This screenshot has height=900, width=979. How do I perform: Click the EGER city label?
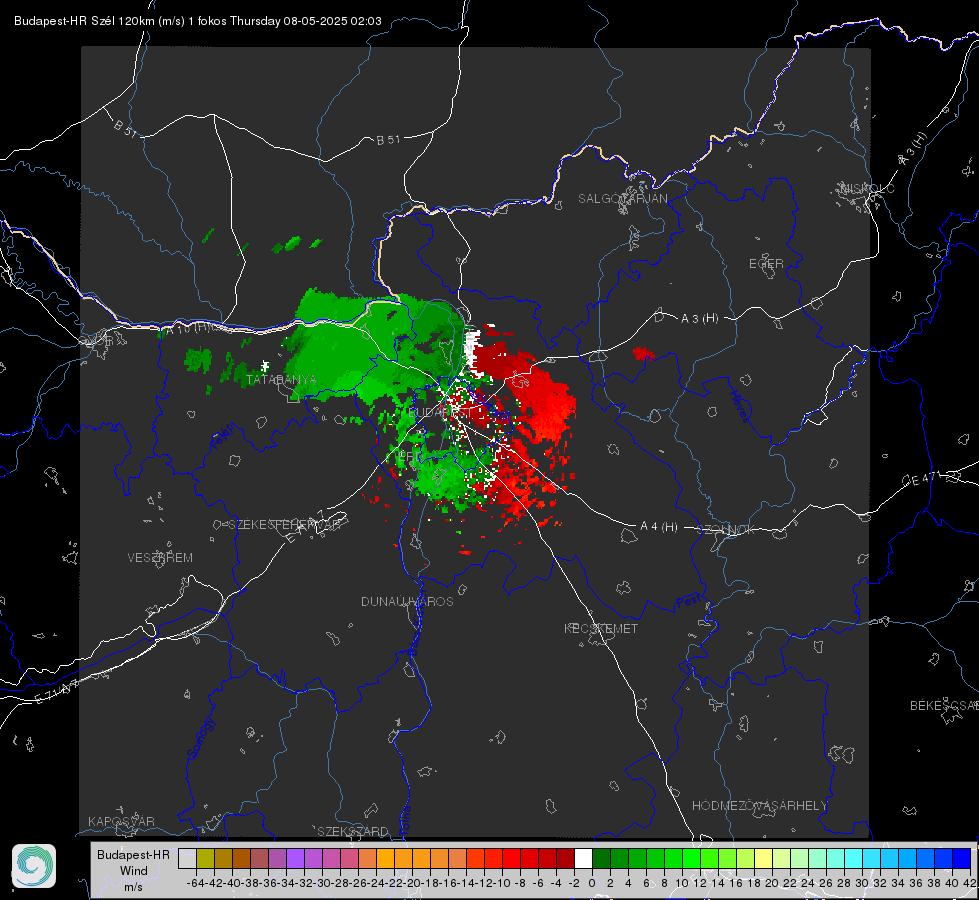coord(766,264)
